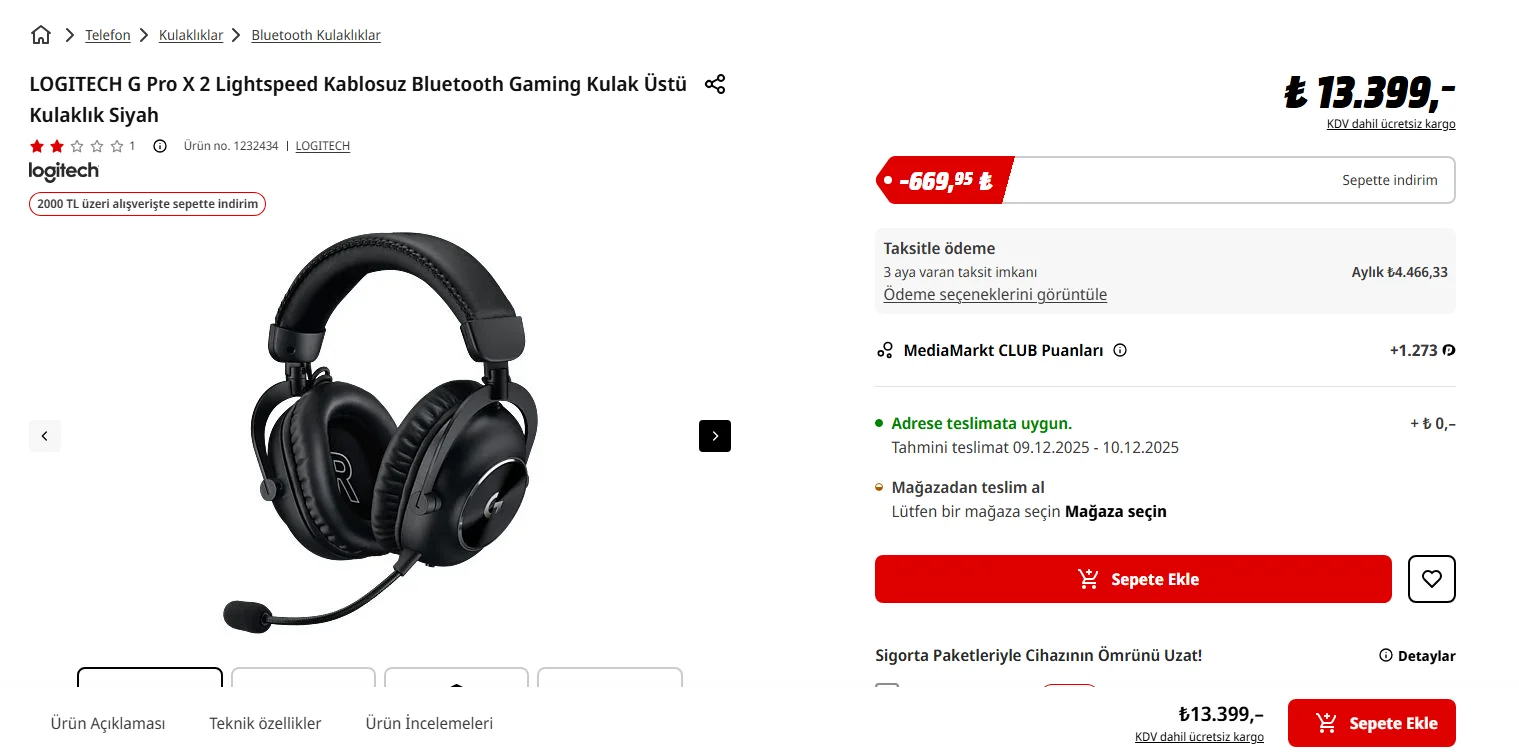Add product to wishlist with heart icon

pos(1432,579)
